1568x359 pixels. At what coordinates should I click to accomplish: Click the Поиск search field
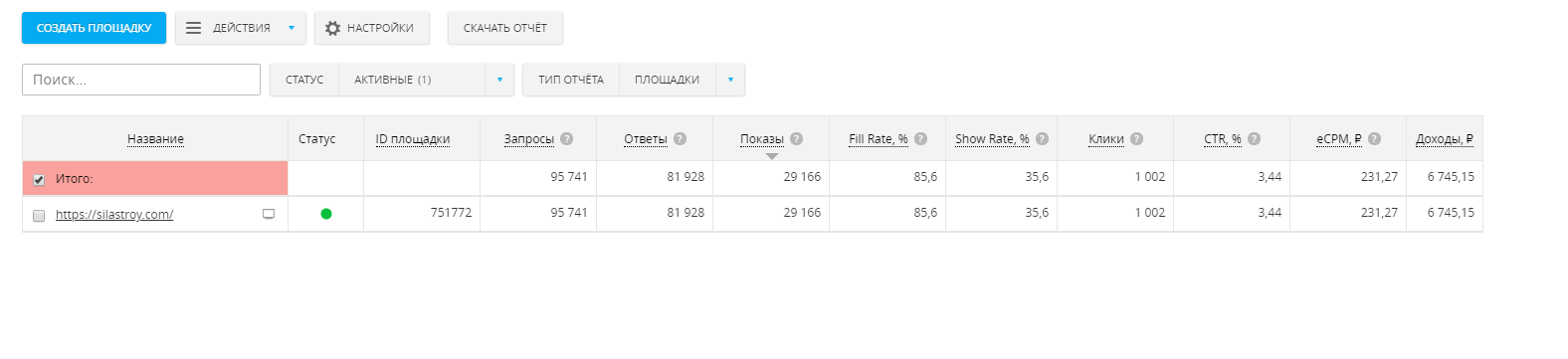click(x=141, y=80)
